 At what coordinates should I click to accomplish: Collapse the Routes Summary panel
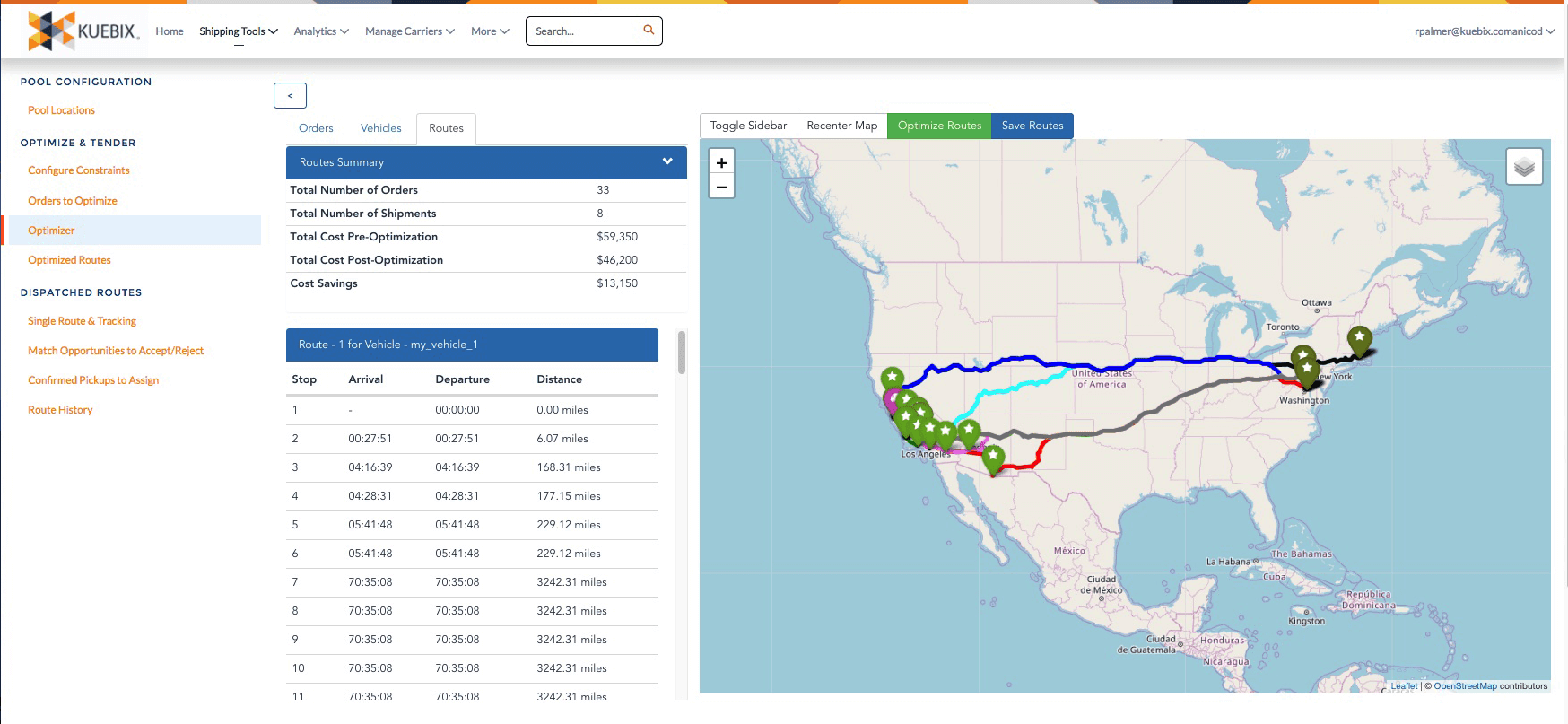pos(666,161)
